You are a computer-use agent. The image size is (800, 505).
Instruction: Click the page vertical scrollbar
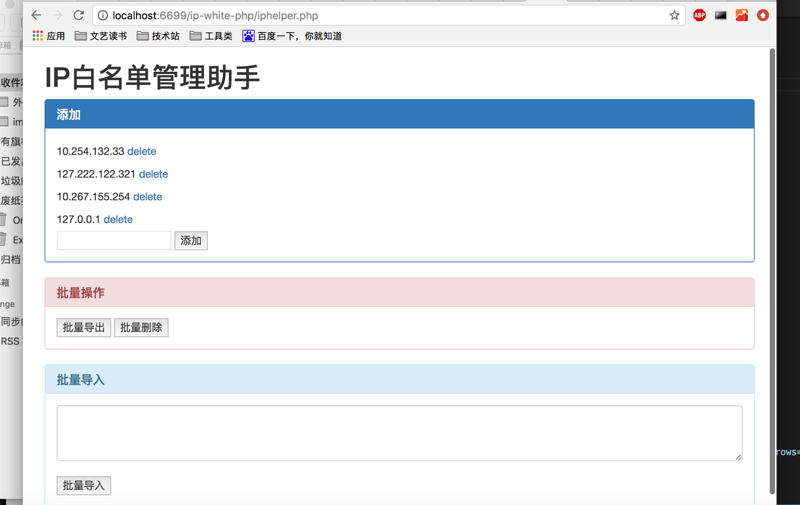coord(772,270)
